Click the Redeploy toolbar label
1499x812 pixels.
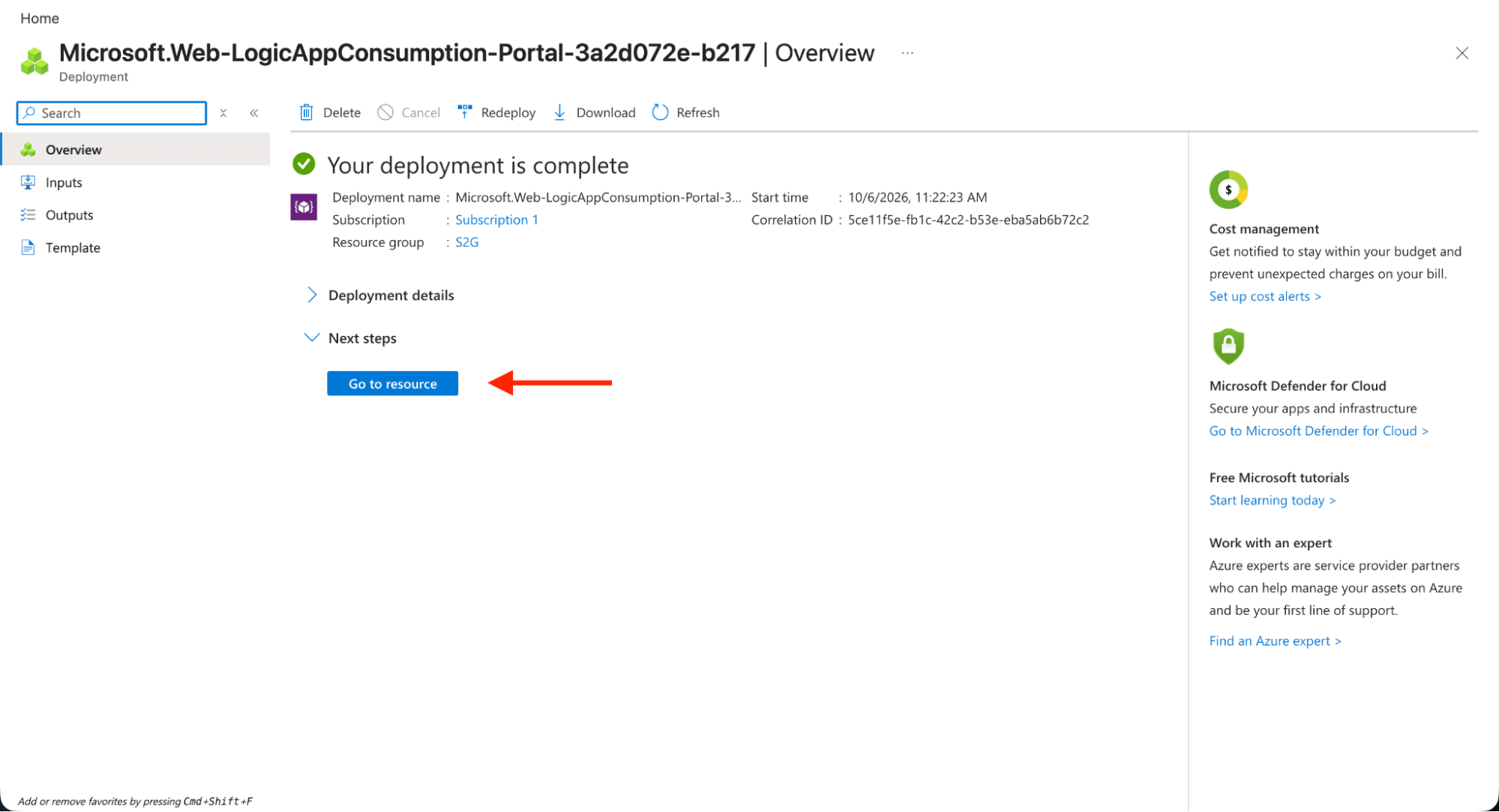pos(508,112)
